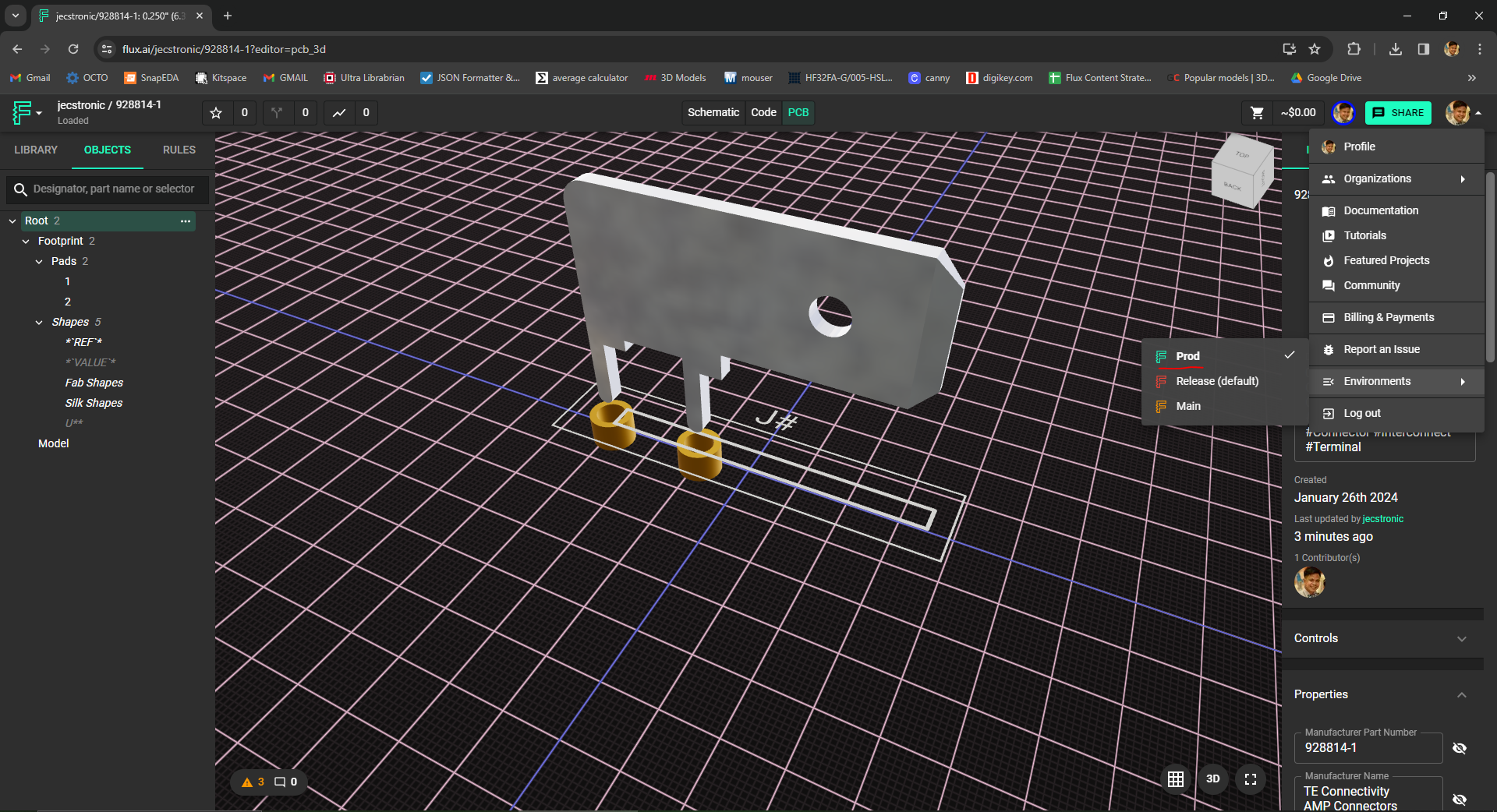Open the warnings indicator showing 3
Image resolution: width=1497 pixels, height=812 pixels.
tap(253, 782)
